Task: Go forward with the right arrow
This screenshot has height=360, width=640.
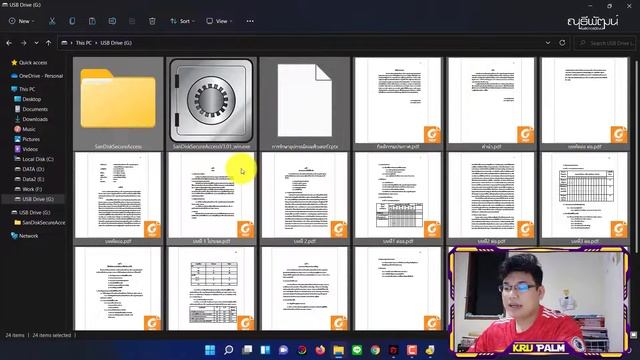Action: 23,43
